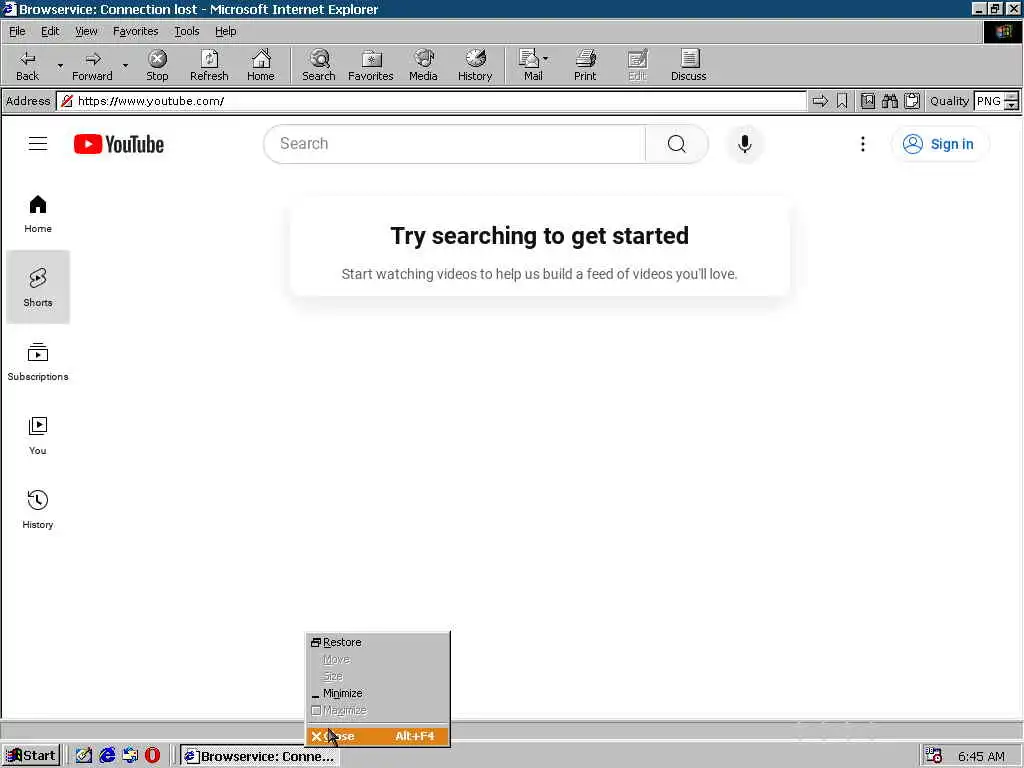Click the Start button on taskbar
Screen dimensions: 1024x768
coord(31,756)
